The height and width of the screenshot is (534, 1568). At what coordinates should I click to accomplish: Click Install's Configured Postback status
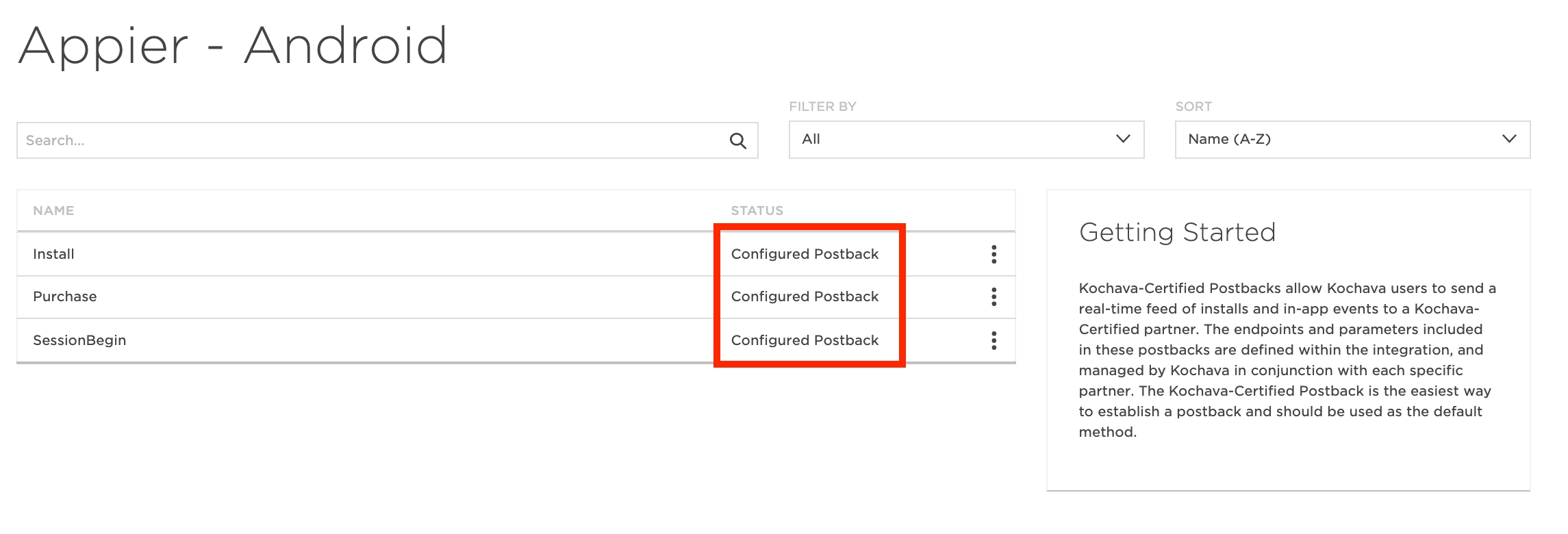[x=805, y=254]
